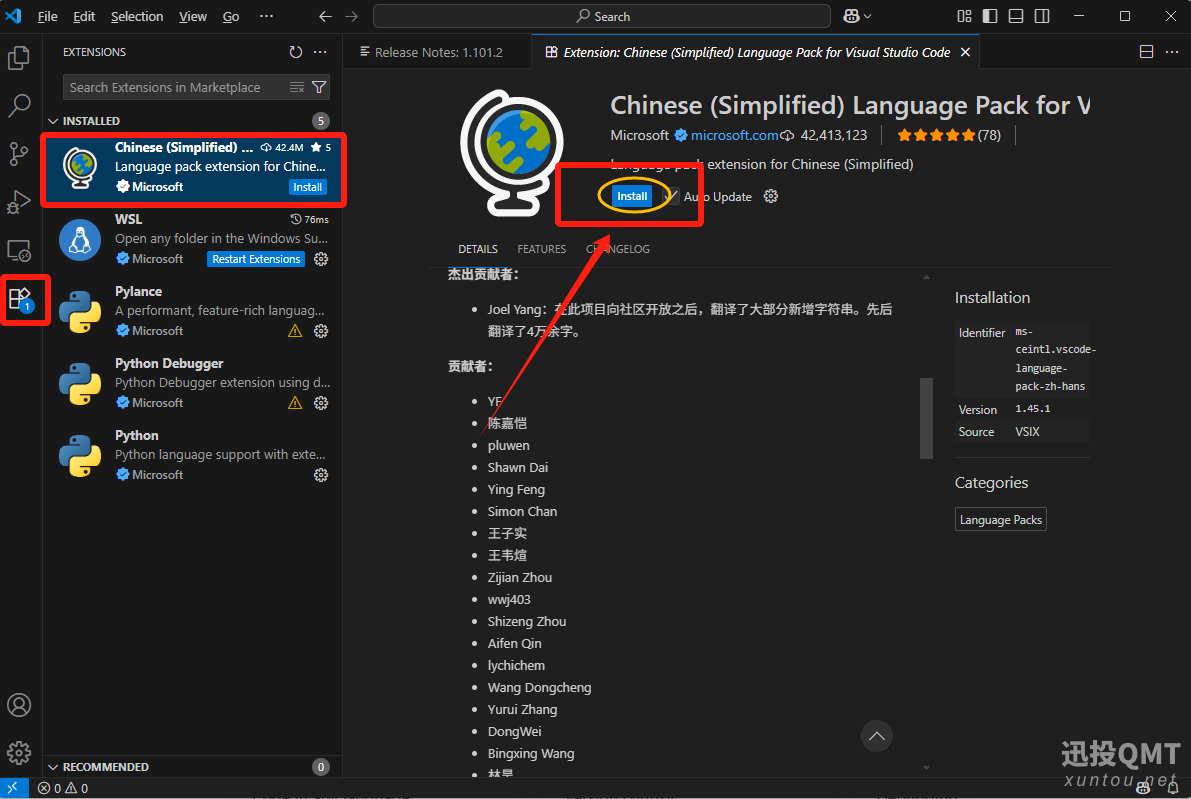Switch to Release Notes 1.101.2 tab

(438, 52)
